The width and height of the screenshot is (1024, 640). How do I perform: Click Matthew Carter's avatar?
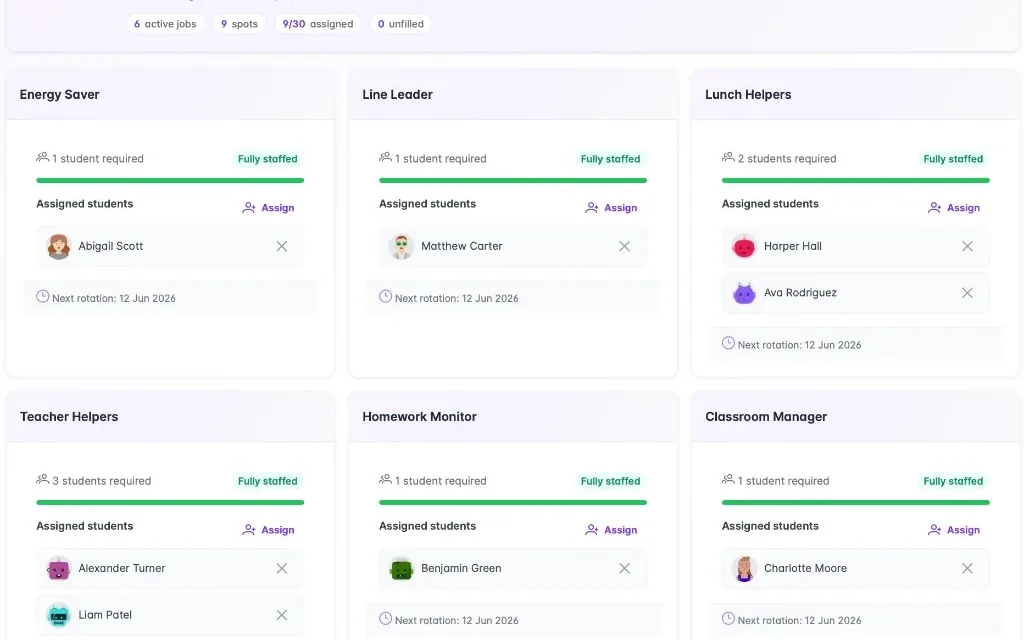pyautogui.click(x=402, y=246)
